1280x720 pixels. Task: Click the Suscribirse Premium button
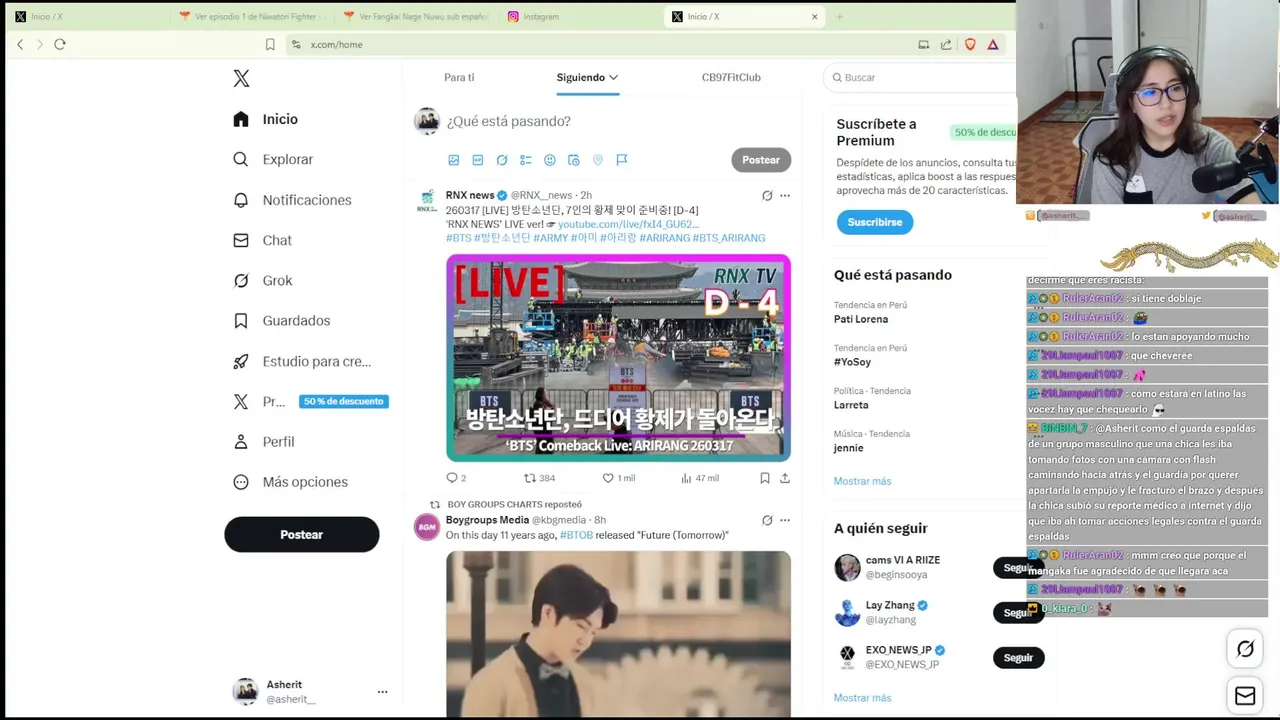click(x=875, y=222)
